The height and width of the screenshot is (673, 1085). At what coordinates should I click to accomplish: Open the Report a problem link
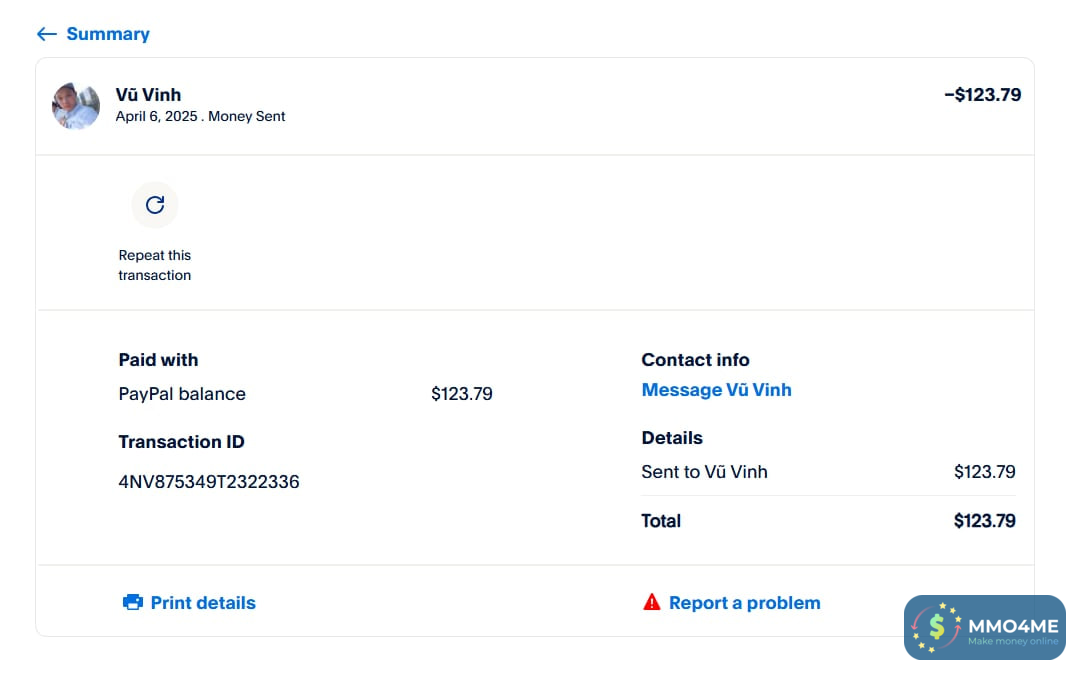tap(744, 602)
